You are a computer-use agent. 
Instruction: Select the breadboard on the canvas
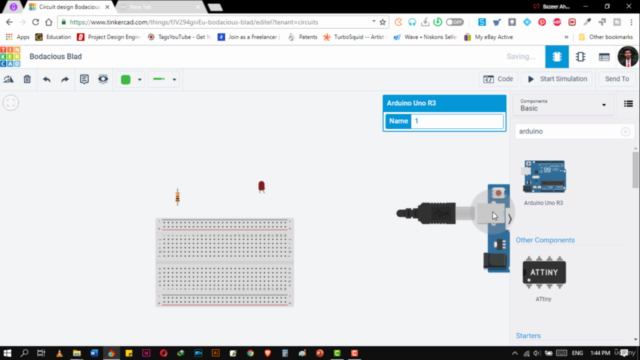click(x=225, y=262)
